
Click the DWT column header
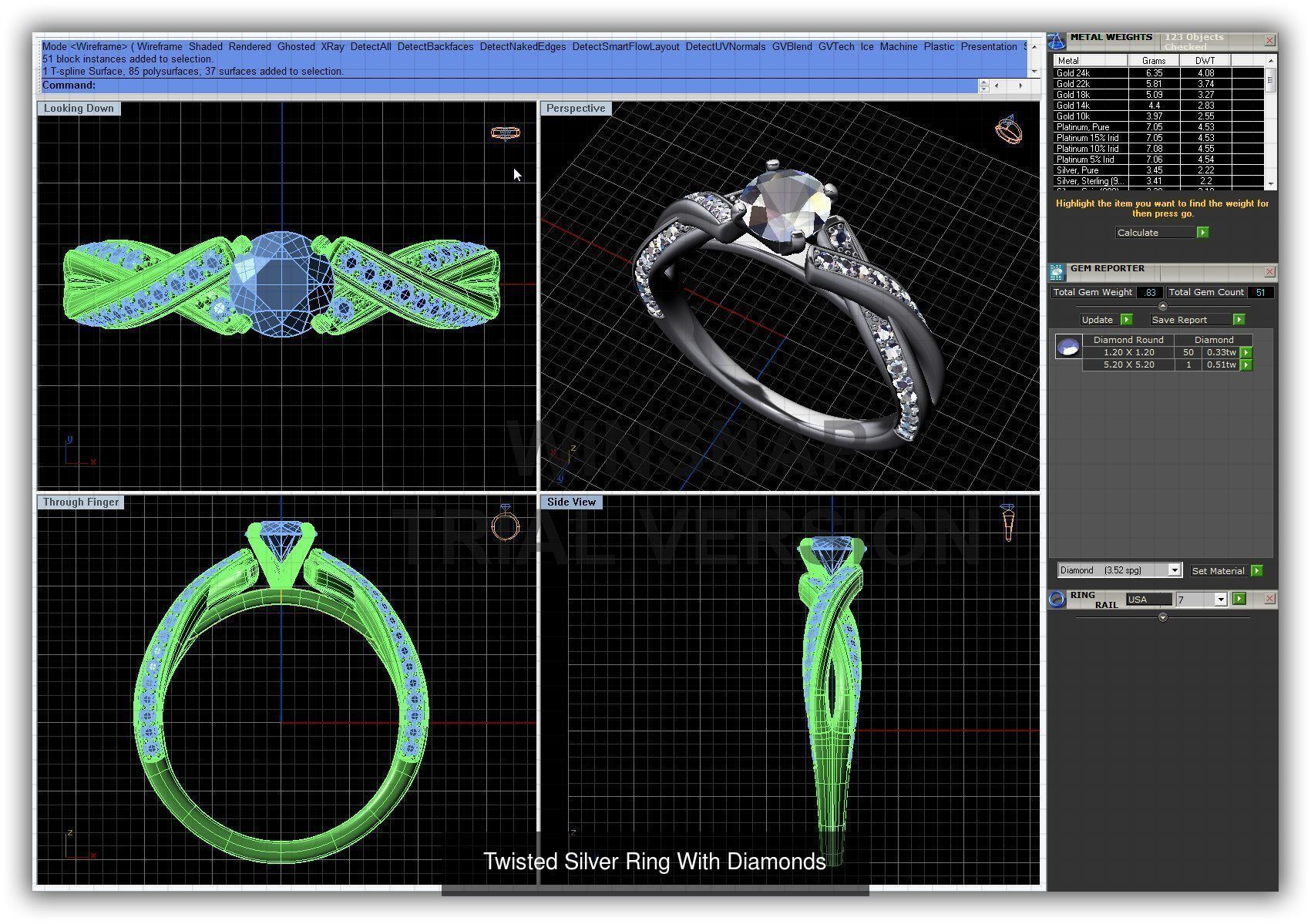(x=1205, y=61)
